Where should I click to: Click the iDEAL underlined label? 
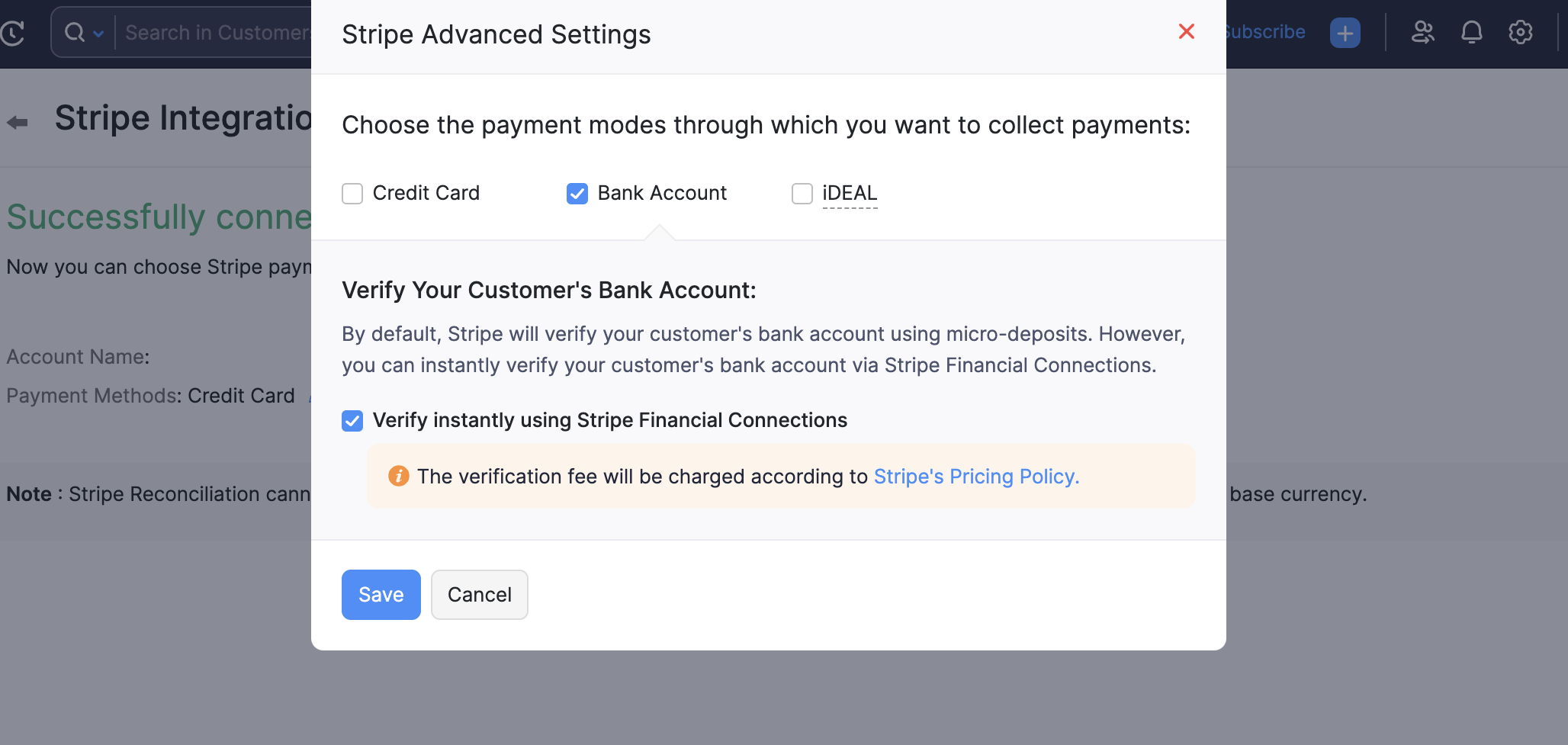pyautogui.click(x=850, y=193)
